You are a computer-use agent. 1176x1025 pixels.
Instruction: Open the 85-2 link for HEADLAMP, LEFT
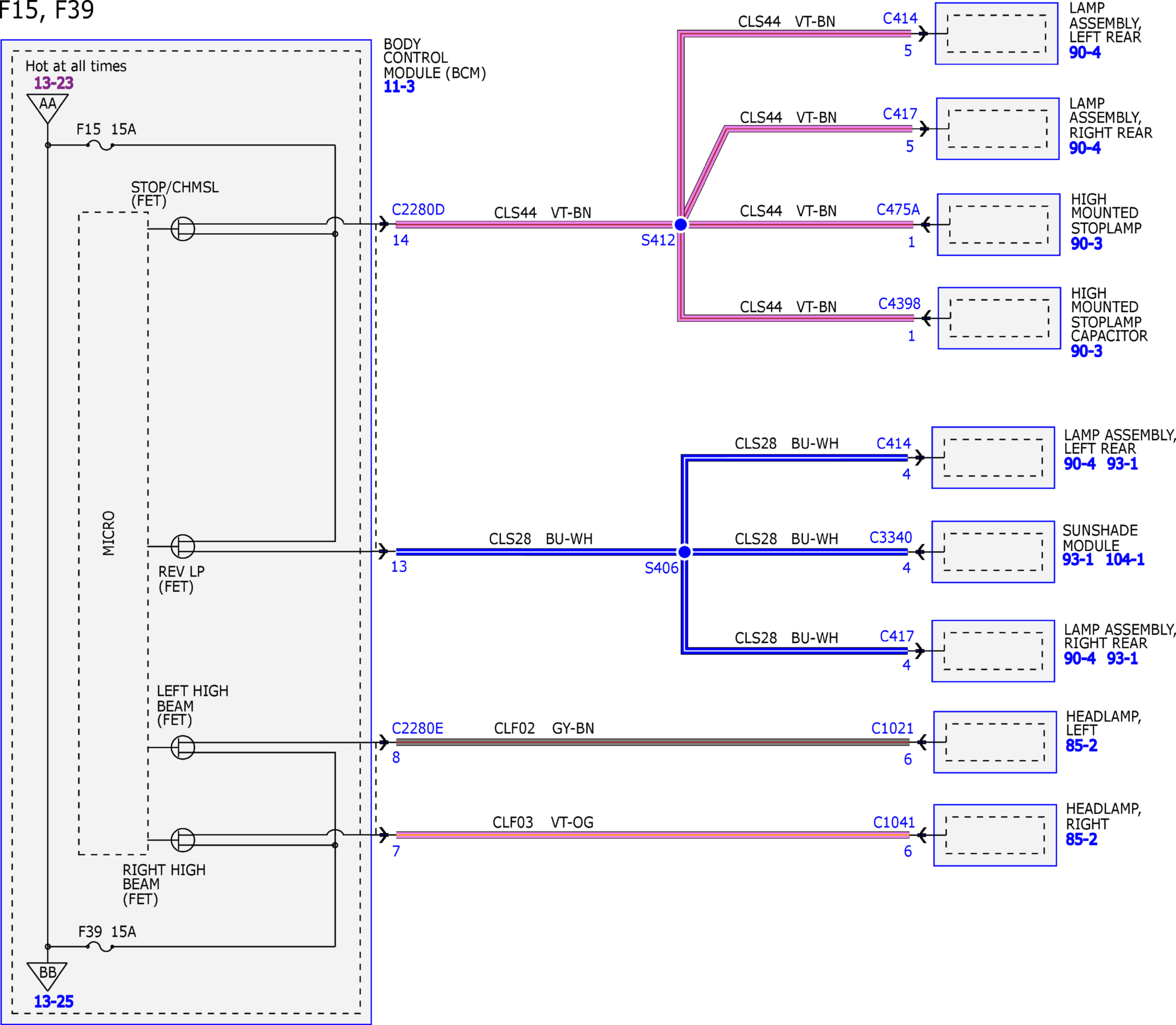point(1081,746)
